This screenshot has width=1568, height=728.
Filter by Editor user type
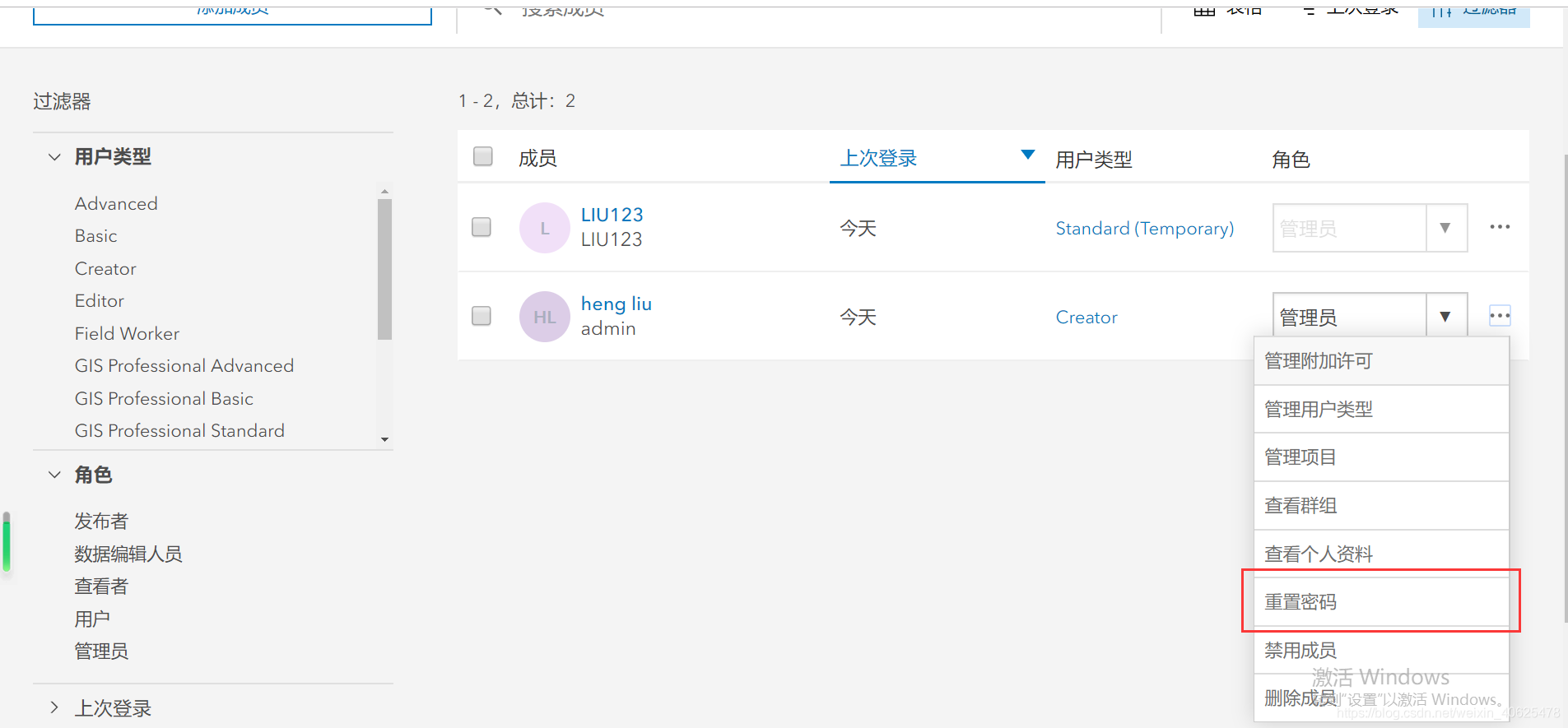pos(100,301)
